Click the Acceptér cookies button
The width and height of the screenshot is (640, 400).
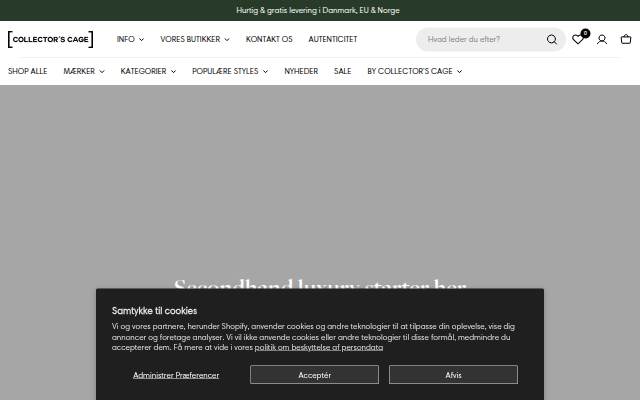pyautogui.click(x=314, y=375)
